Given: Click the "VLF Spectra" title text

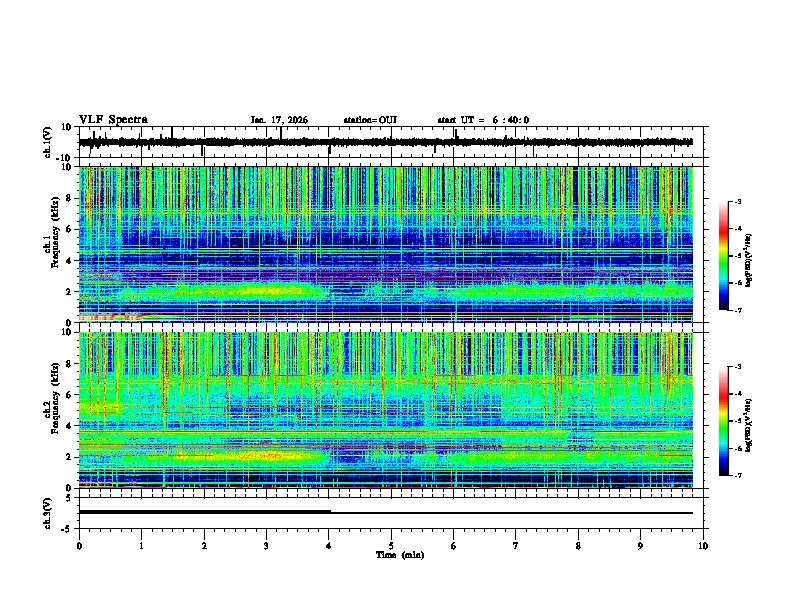Looking at the screenshot, I should pos(113,119).
